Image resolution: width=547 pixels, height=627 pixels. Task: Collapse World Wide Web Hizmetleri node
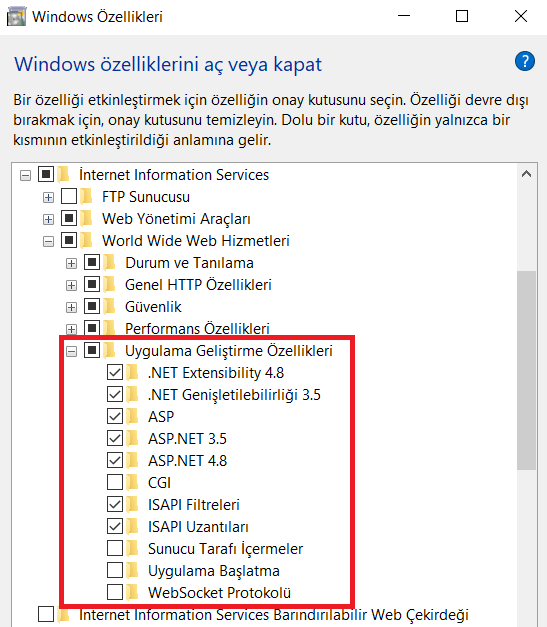coord(48,242)
